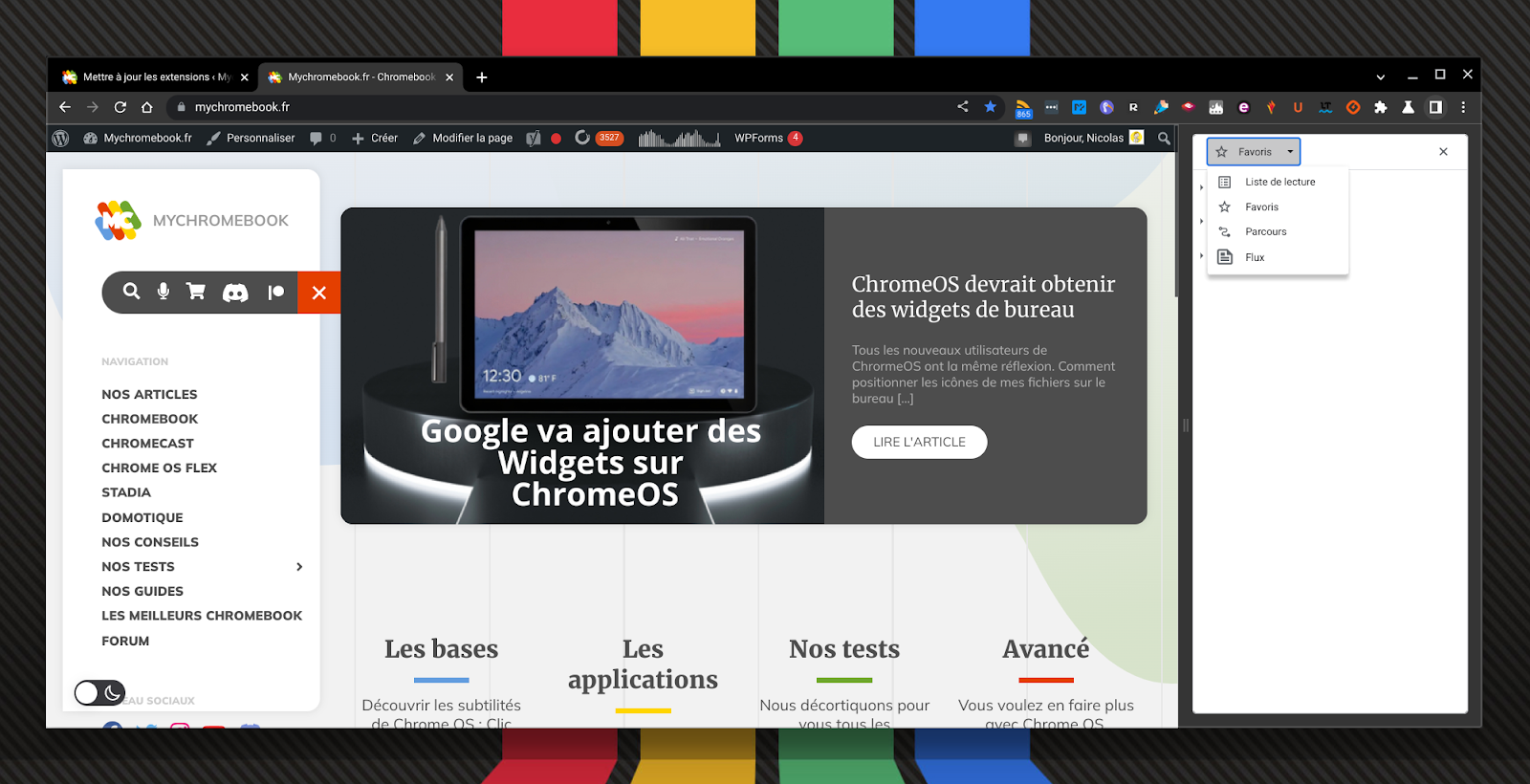Click the site search magnifier icon
This screenshot has width=1530, height=784.
coord(132,292)
